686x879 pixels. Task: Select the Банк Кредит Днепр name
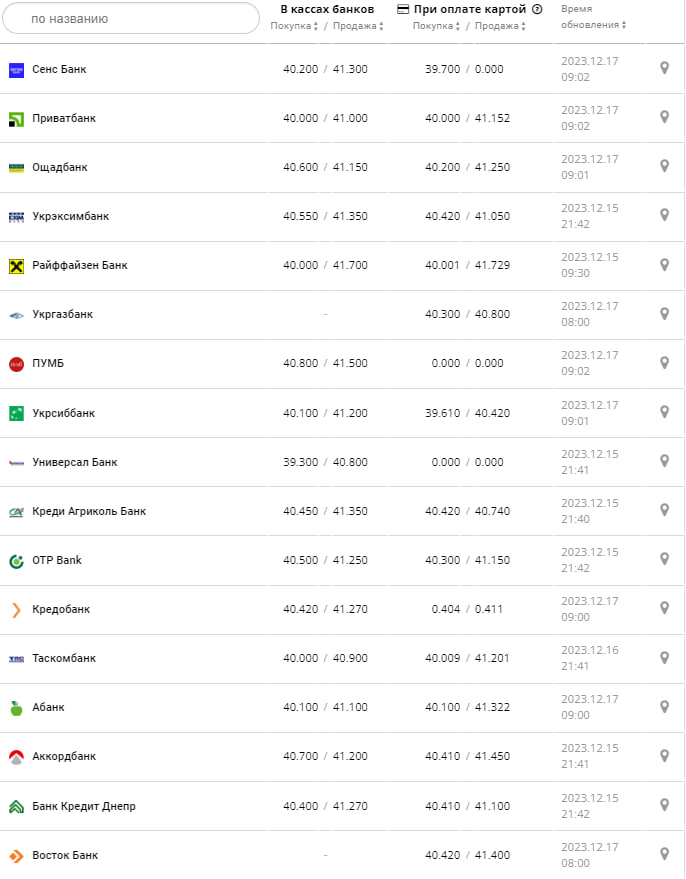(x=84, y=806)
